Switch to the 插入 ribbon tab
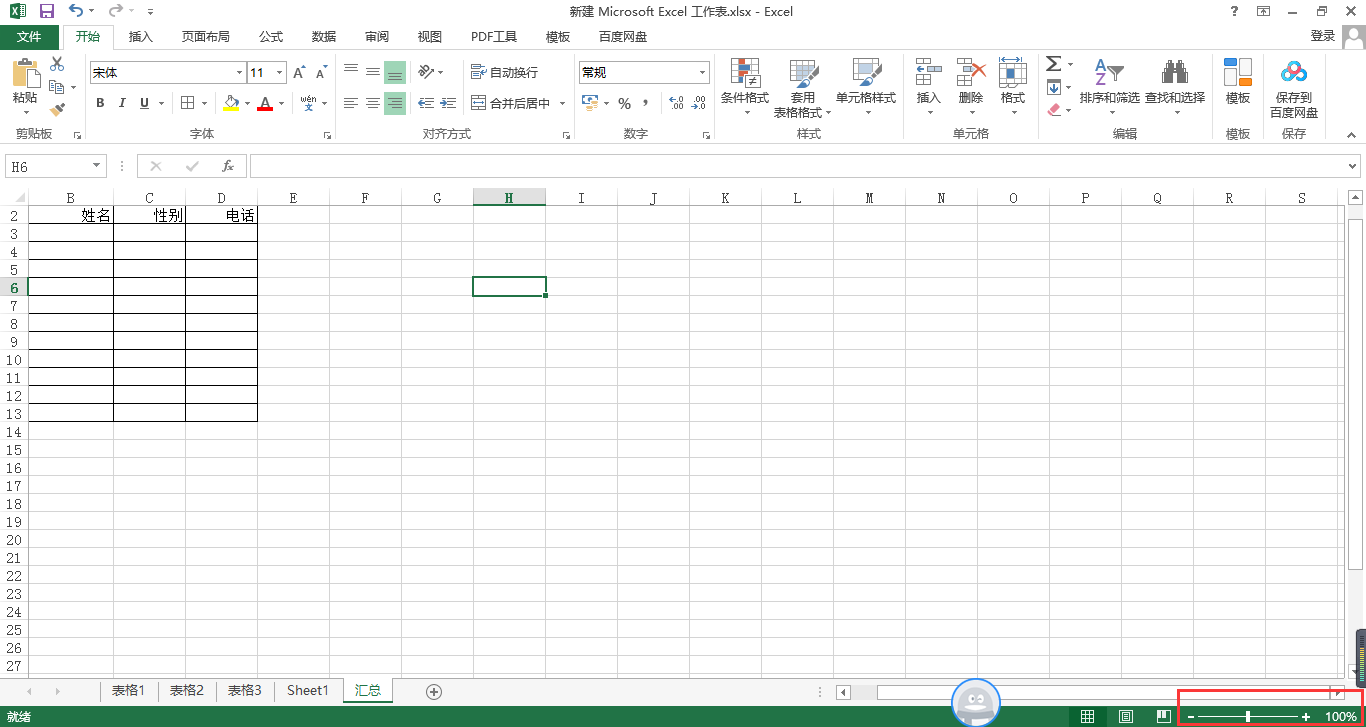This screenshot has height=727, width=1366. [141, 37]
